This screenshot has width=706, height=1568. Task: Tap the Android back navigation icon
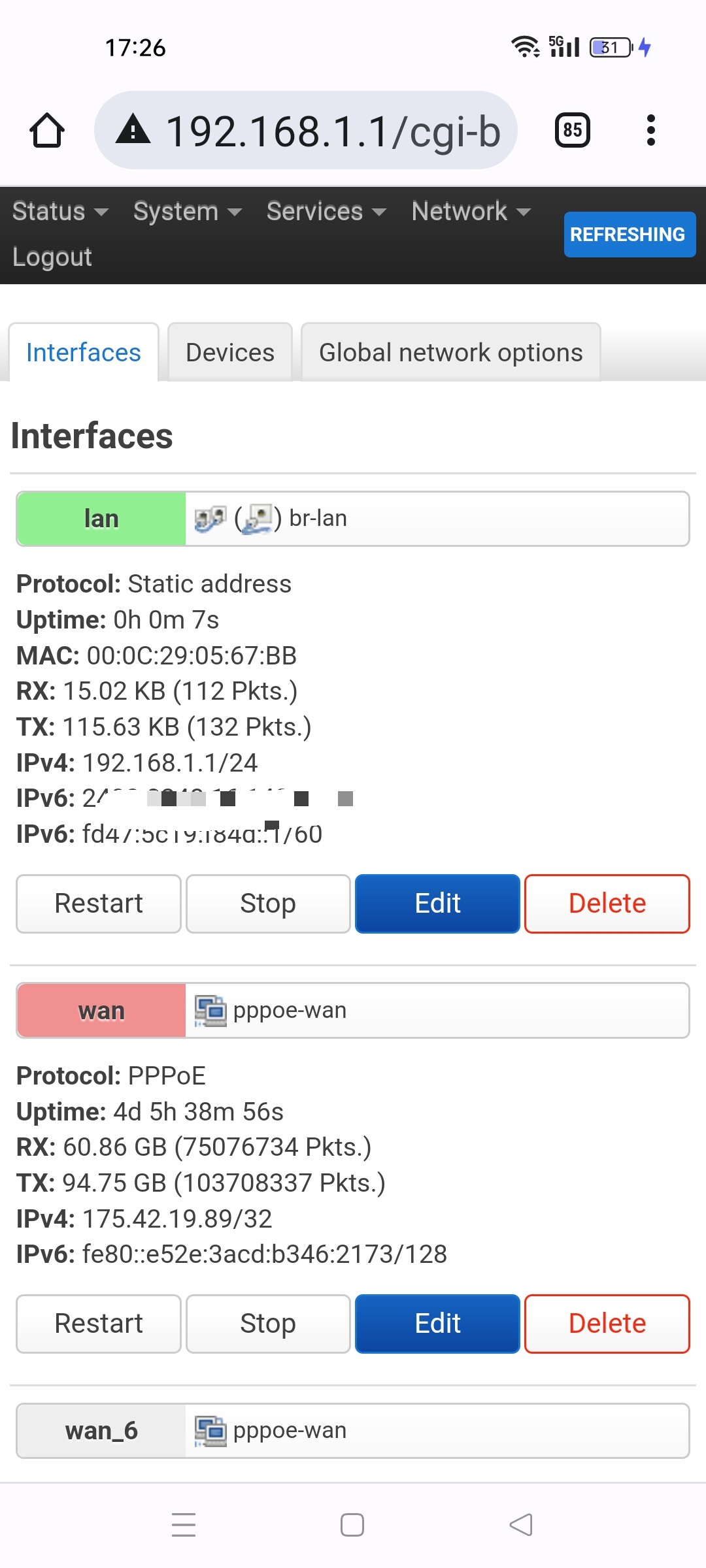(x=521, y=1525)
